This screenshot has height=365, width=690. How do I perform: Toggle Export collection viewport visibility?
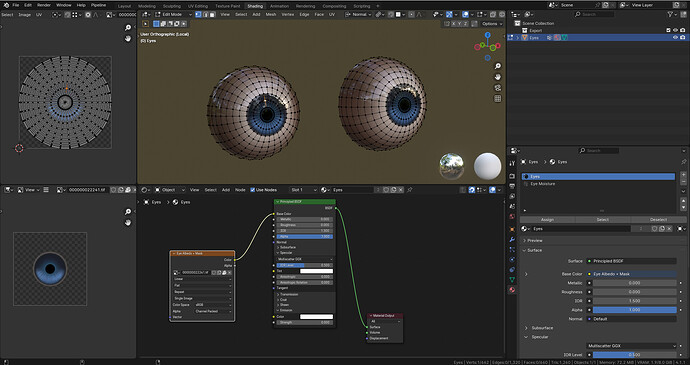(x=675, y=30)
